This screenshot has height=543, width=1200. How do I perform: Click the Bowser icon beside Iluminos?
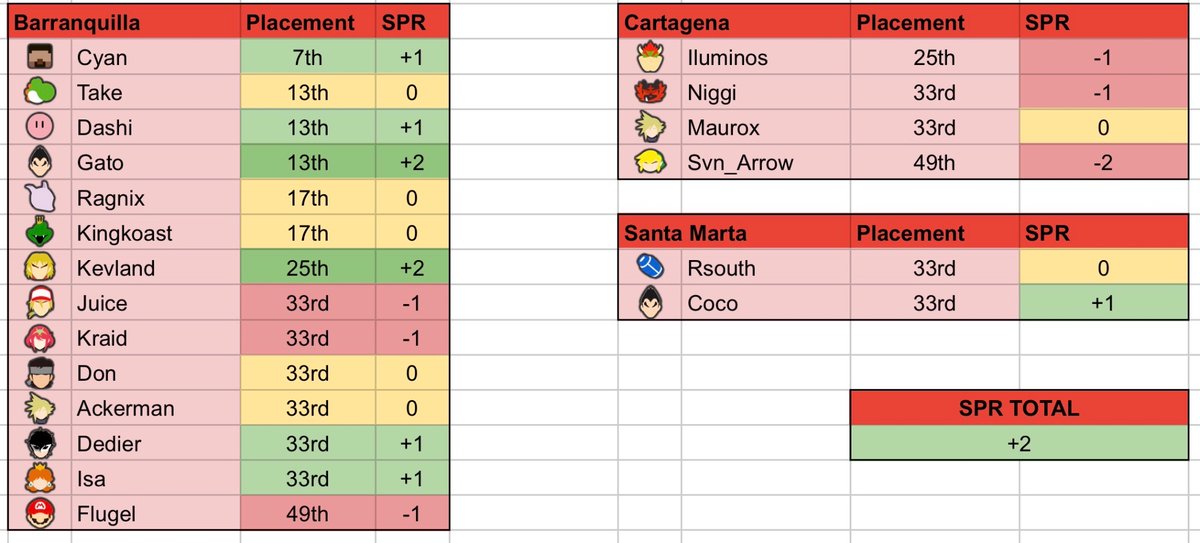click(x=649, y=58)
